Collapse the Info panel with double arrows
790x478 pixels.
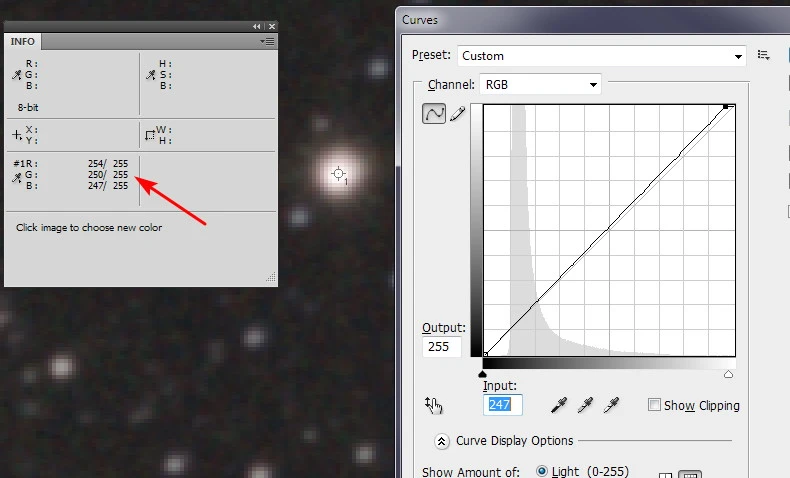click(x=257, y=26)
